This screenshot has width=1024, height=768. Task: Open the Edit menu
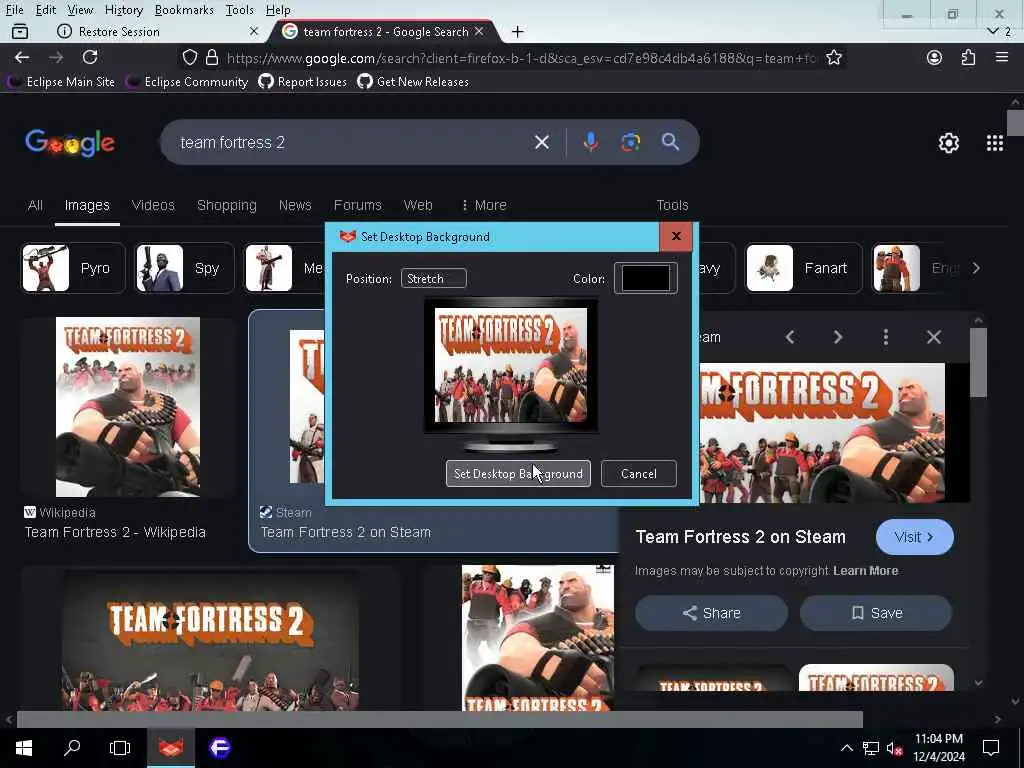click(x=46, y=10)
